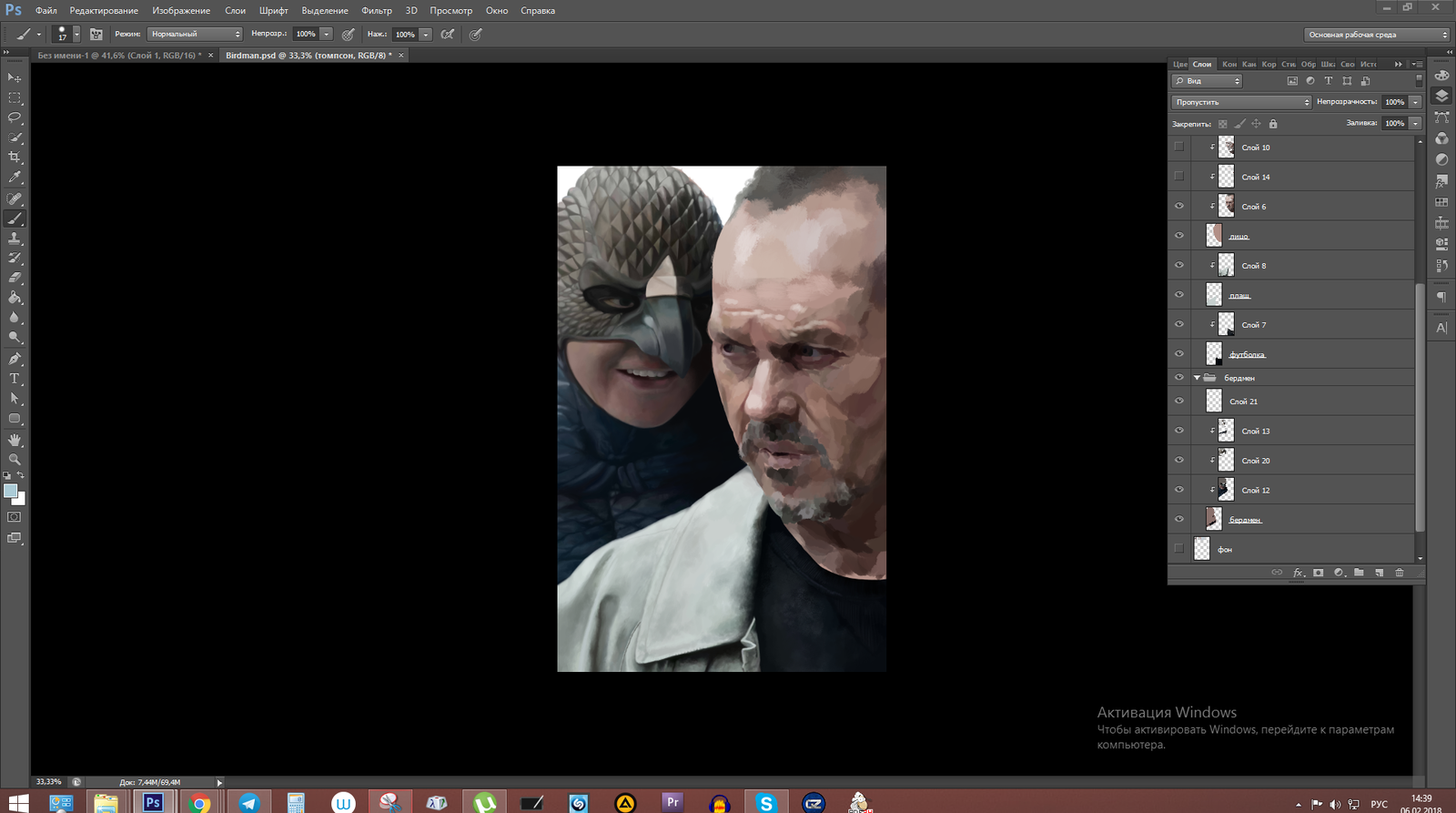
Task: Open the Изображение menu
Action: pos(181,11)
